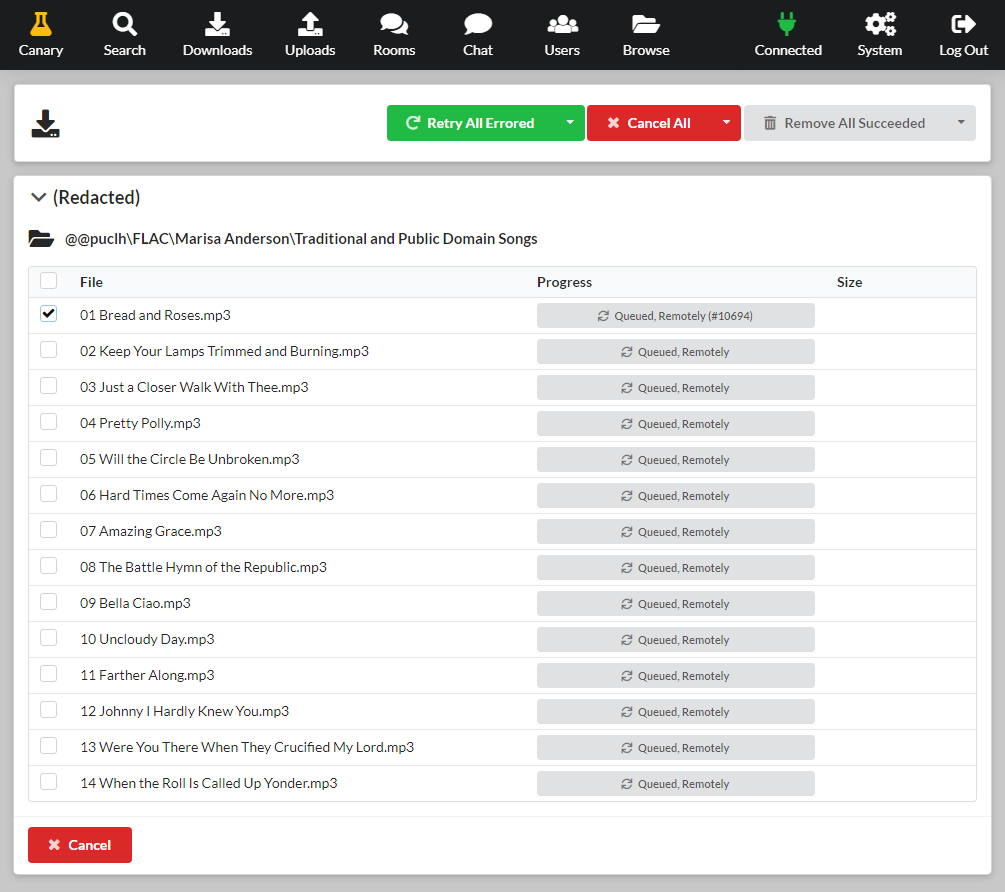
Task: Select the Canary flask logo
Action: point(41,34)
